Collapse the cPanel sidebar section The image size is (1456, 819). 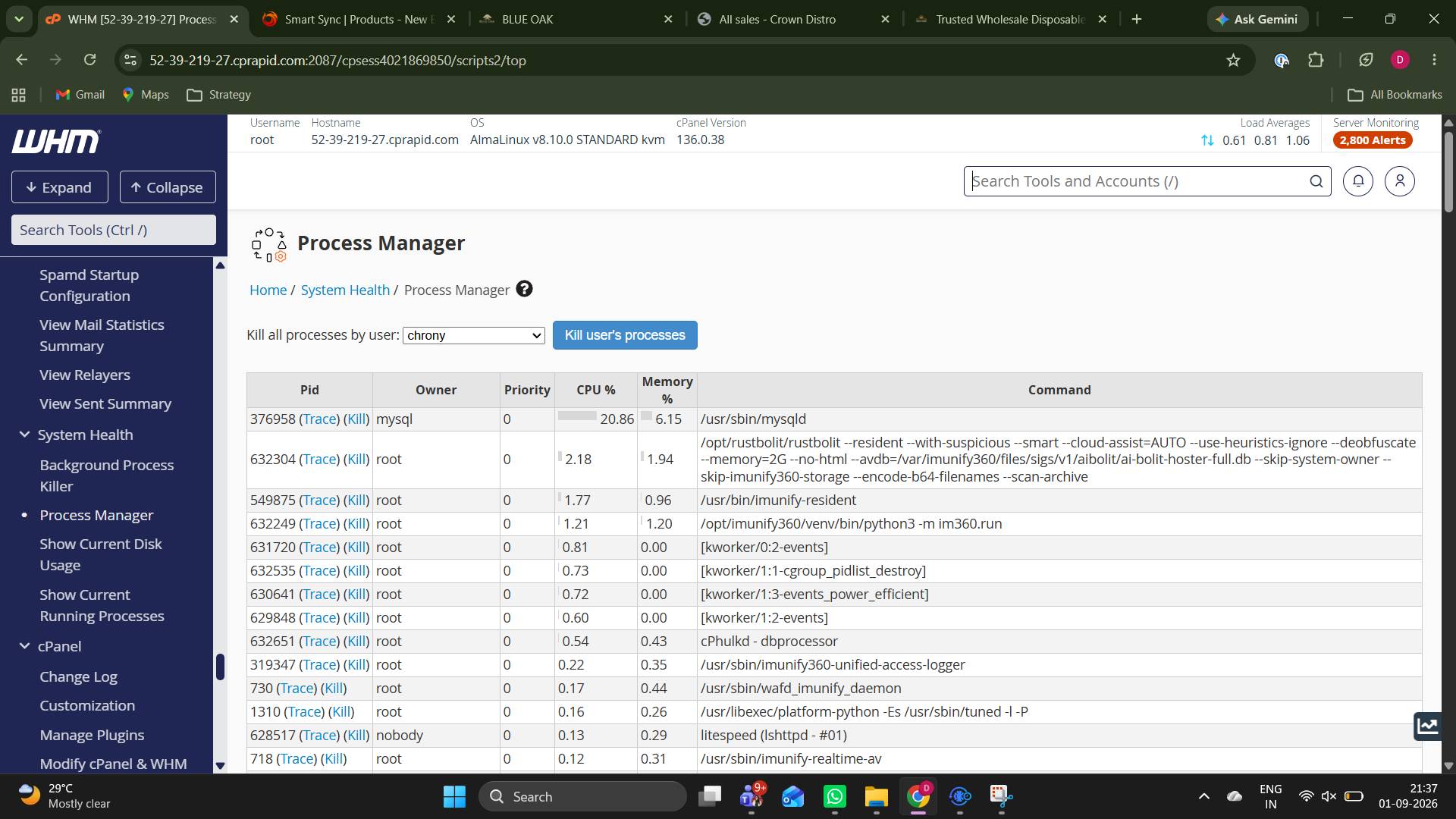pyautogui.click(x=24, y=646)
